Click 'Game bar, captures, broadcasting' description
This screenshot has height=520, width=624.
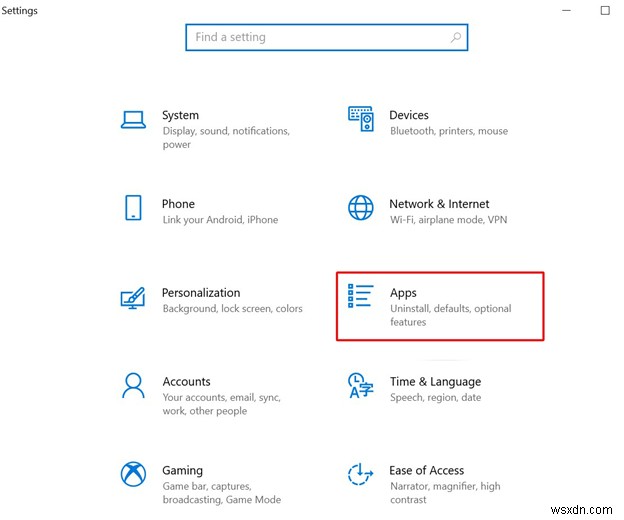pyautogui.click(x=222, y=493)
